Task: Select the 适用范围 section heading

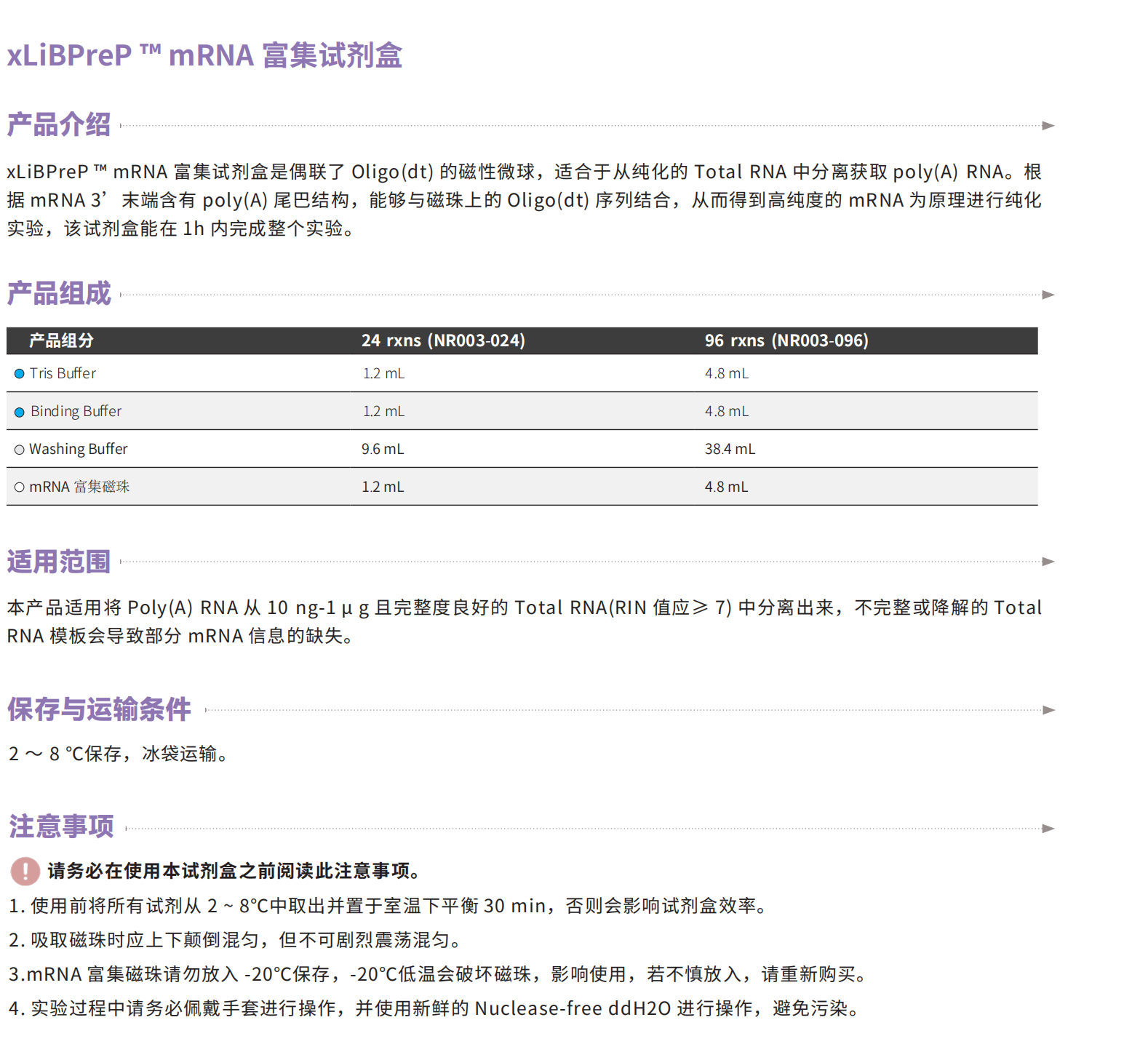Action: tap(59, 562)
